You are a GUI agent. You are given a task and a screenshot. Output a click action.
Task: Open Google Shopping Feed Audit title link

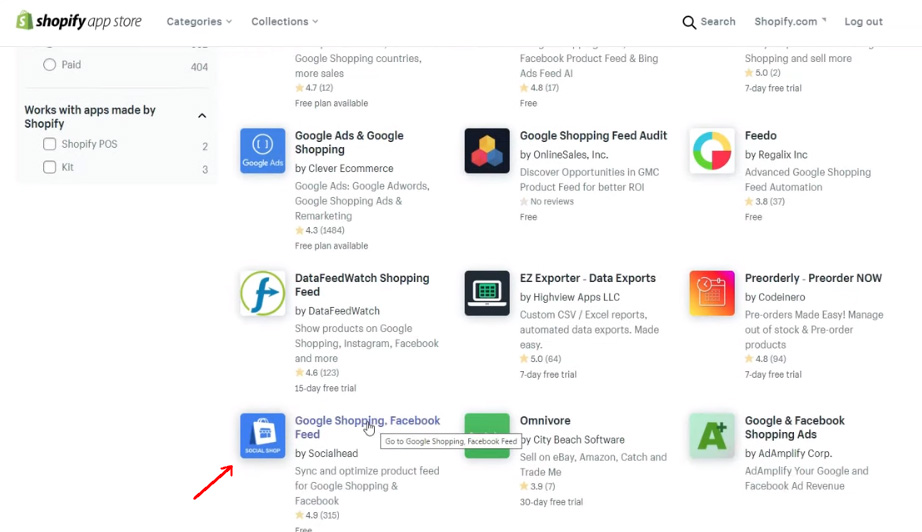tap(593, 136)
